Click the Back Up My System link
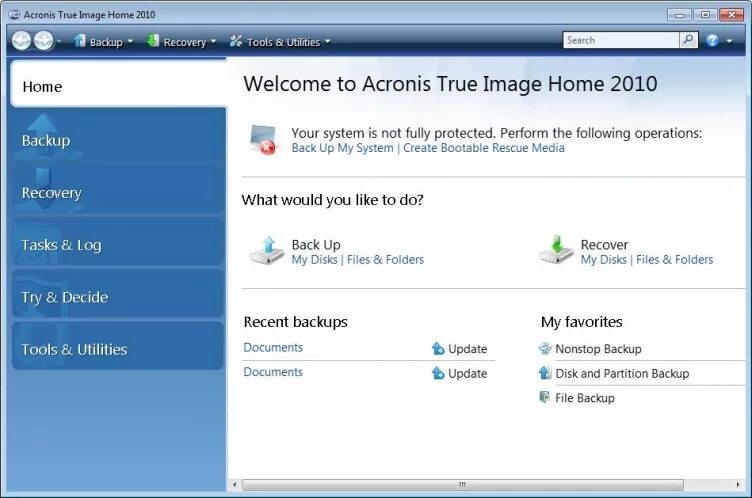This screenshot has width=752, height=498. pyautogui.click(x=342, y=148)
